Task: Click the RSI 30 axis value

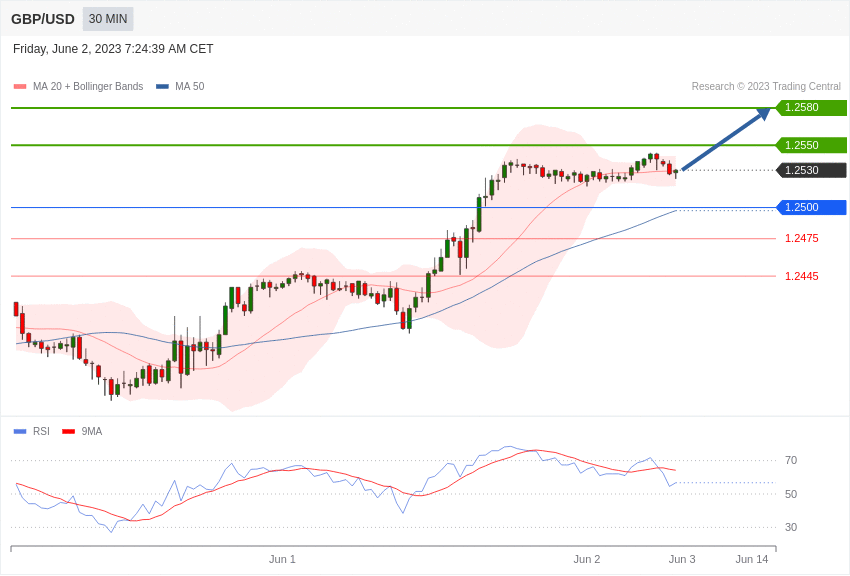Action: 791,527
